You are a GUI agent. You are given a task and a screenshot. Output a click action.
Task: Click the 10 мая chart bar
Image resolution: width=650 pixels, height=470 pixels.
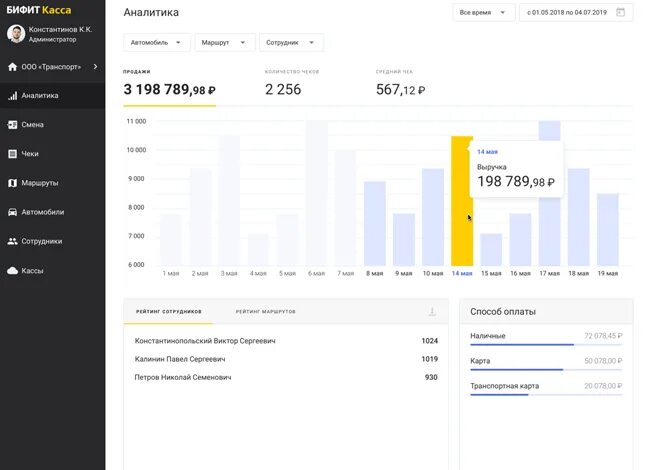pos(433,217)
